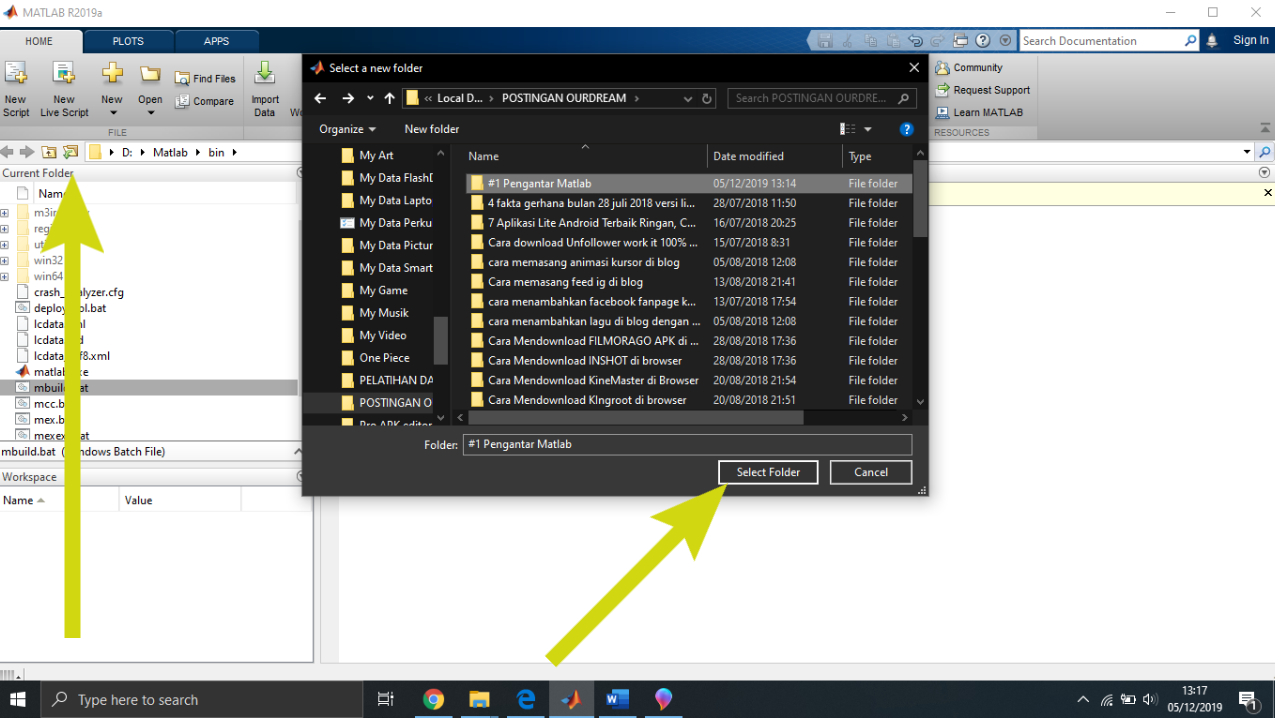
Task: Select My Musik in navigation pane
Action: [384, 313]
